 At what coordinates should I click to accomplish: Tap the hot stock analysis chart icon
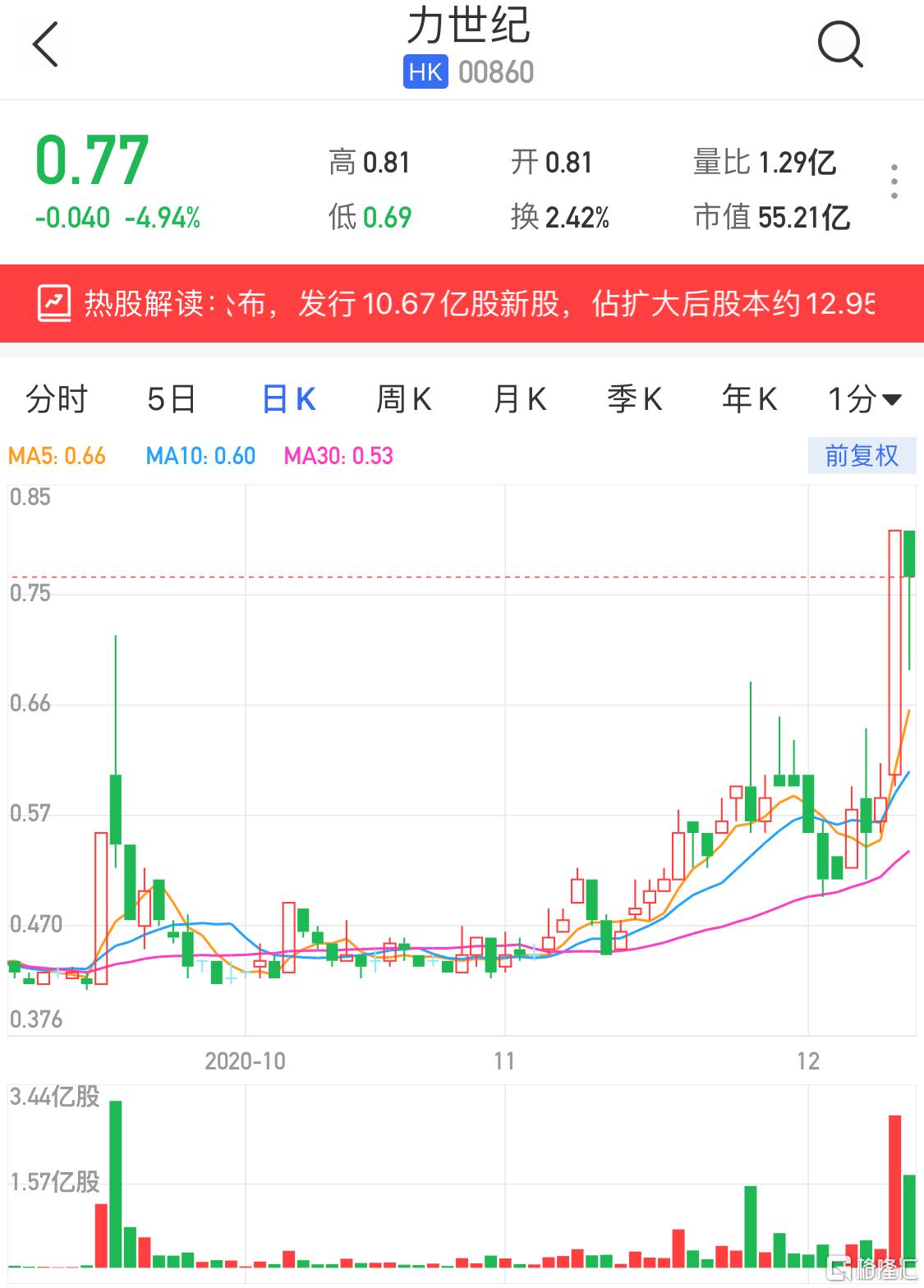(x=54, y=304)
